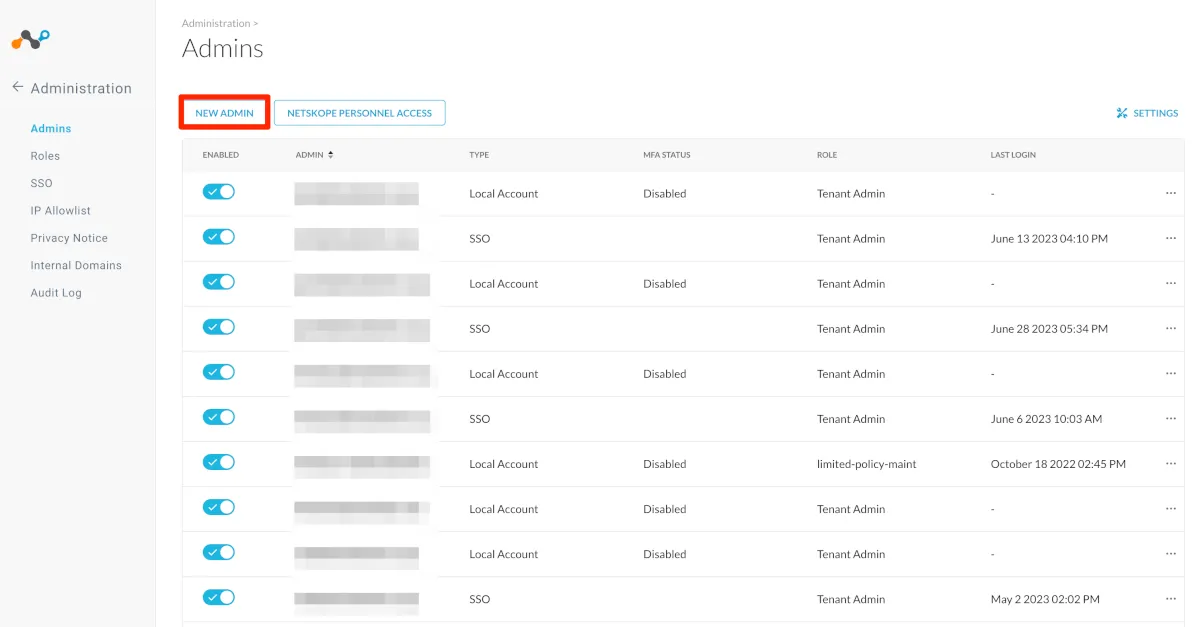Toggle enabled switch for limited-policy-maint admin

[219, 462]
